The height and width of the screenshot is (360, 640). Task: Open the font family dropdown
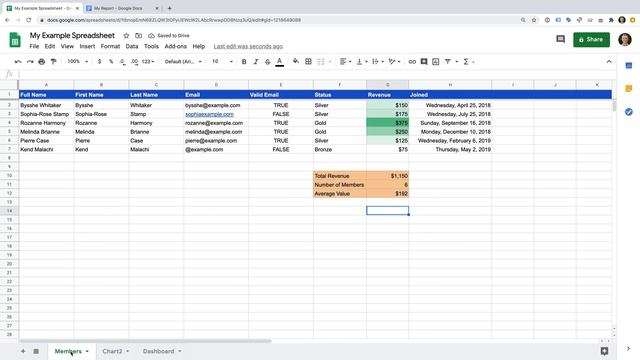pos(183,62)
